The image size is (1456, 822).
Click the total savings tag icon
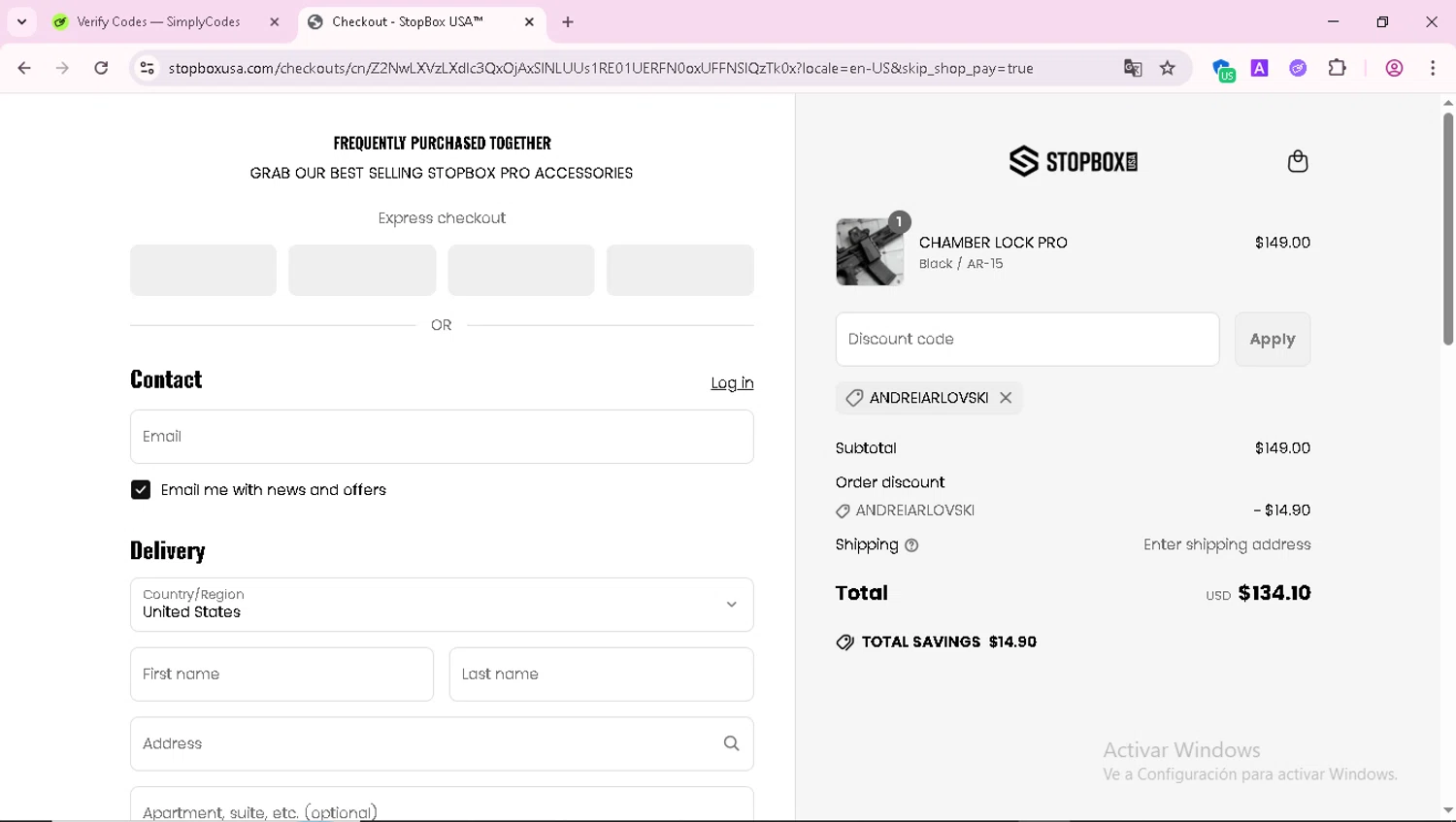(845, 642)
